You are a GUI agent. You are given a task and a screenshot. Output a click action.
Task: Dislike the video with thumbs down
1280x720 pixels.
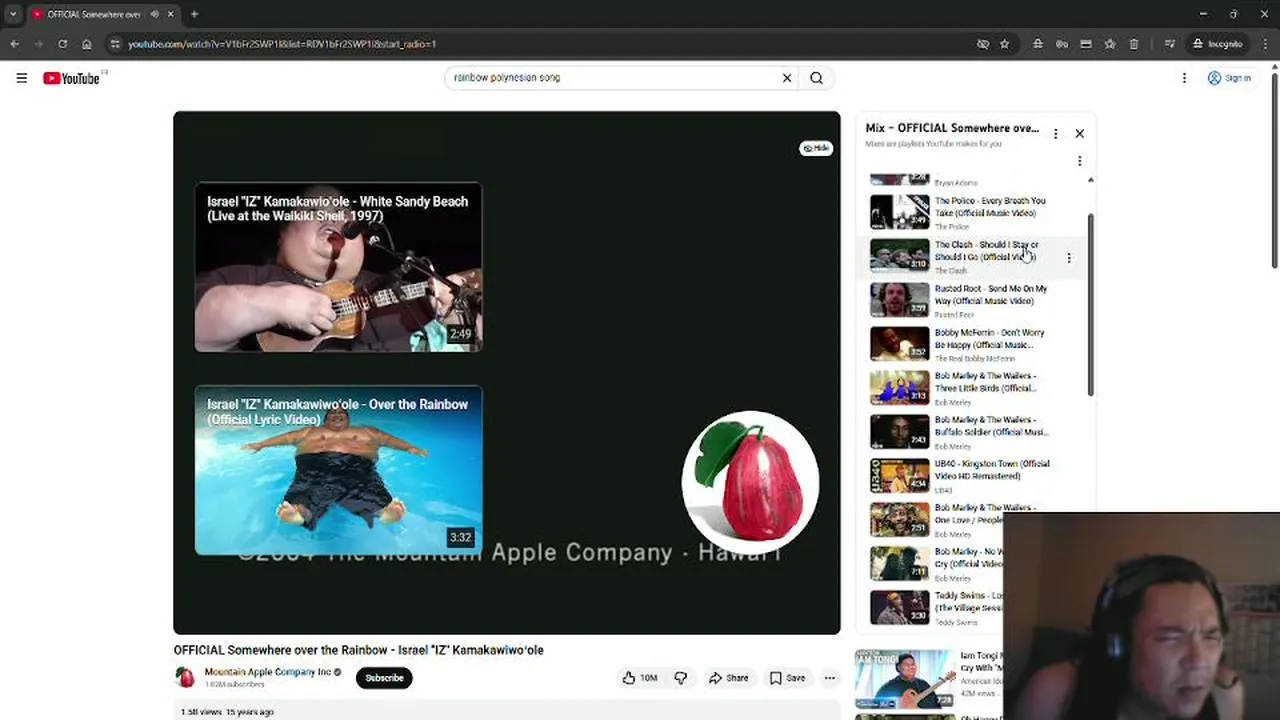coord(681,678)
